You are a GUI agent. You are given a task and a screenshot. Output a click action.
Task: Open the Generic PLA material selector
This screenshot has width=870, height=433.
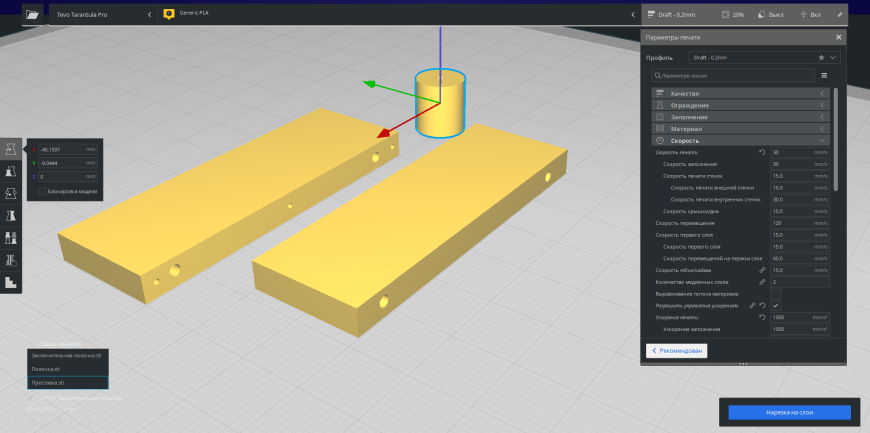(399, 14)
